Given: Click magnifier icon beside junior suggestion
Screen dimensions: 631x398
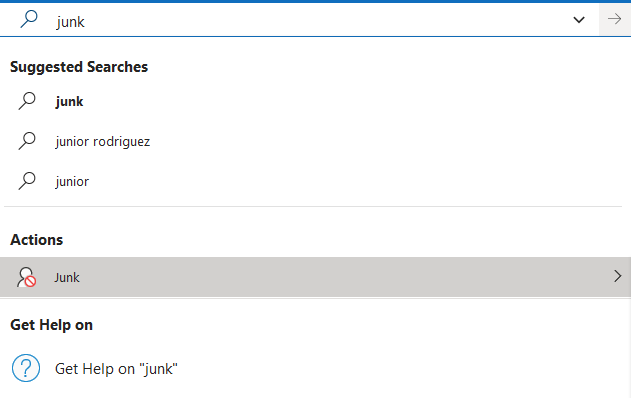Looking at the screenshot, I should click(x=27, y=181).
